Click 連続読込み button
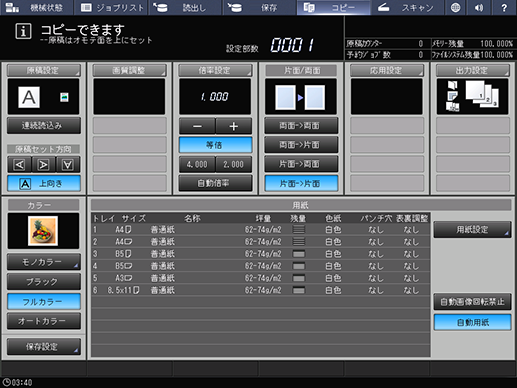 (x=44, y=126)
